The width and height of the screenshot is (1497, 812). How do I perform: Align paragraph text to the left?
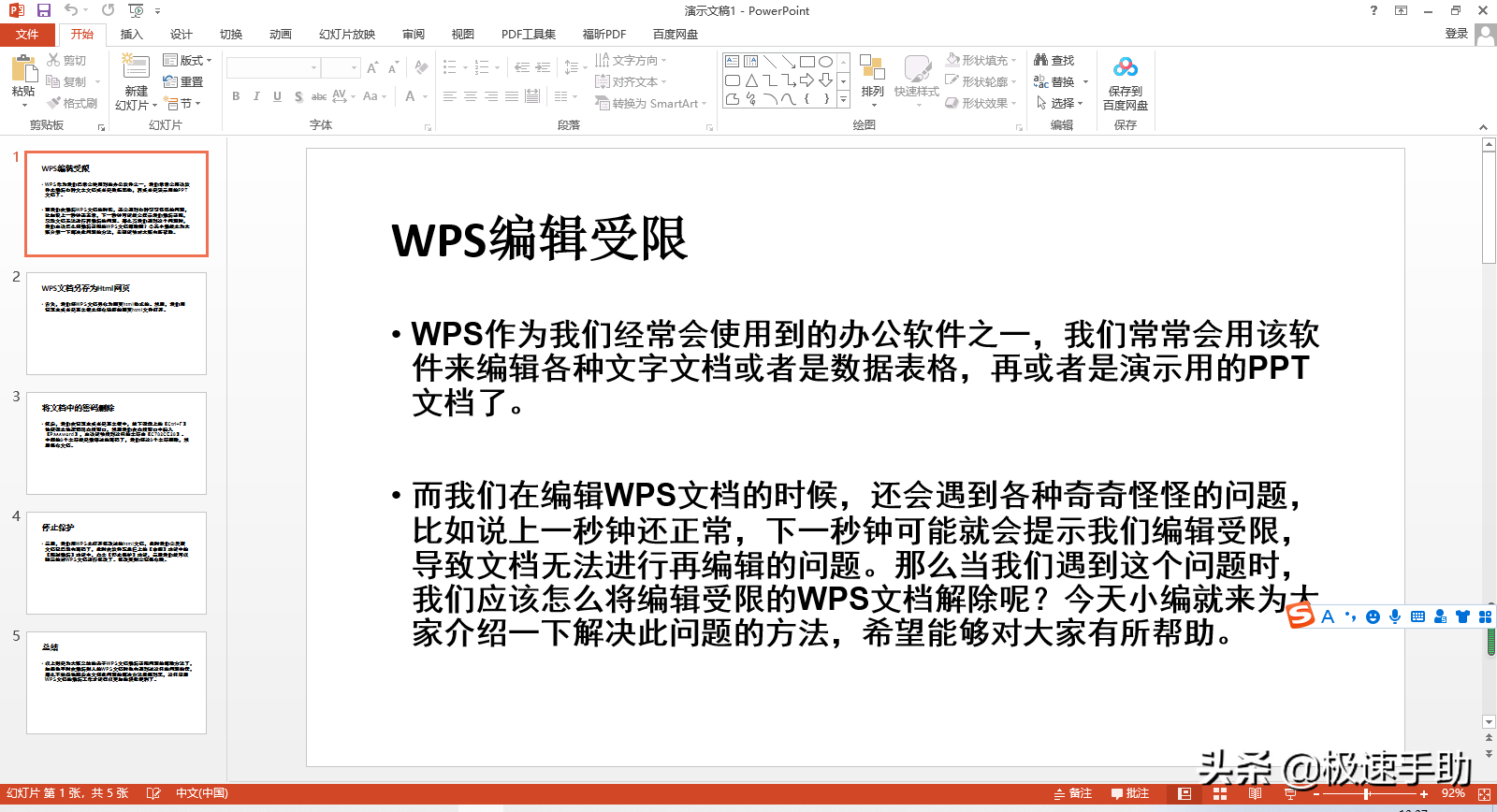point(450,95)
